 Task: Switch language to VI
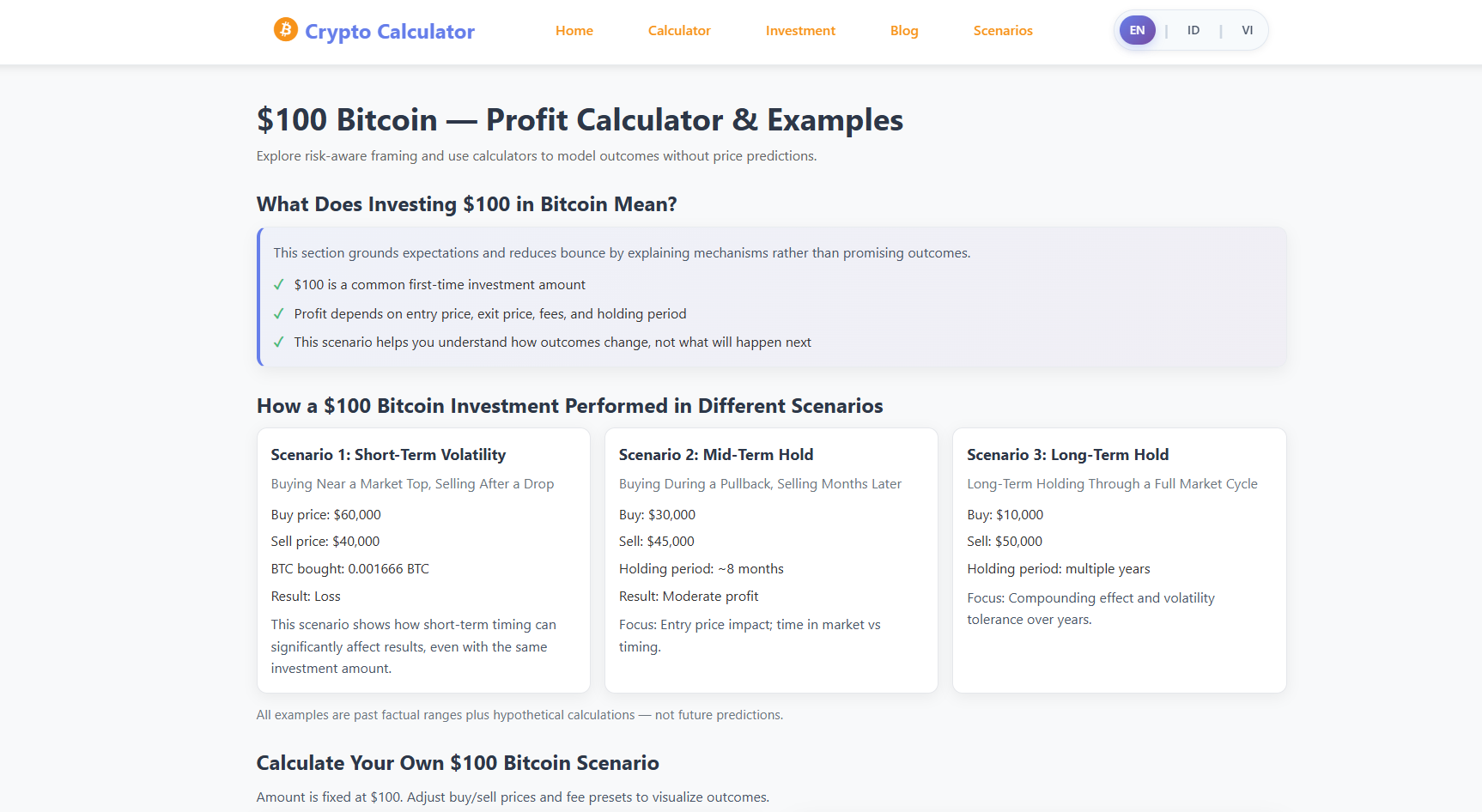pyautogui.click(x=1247, y=29)
